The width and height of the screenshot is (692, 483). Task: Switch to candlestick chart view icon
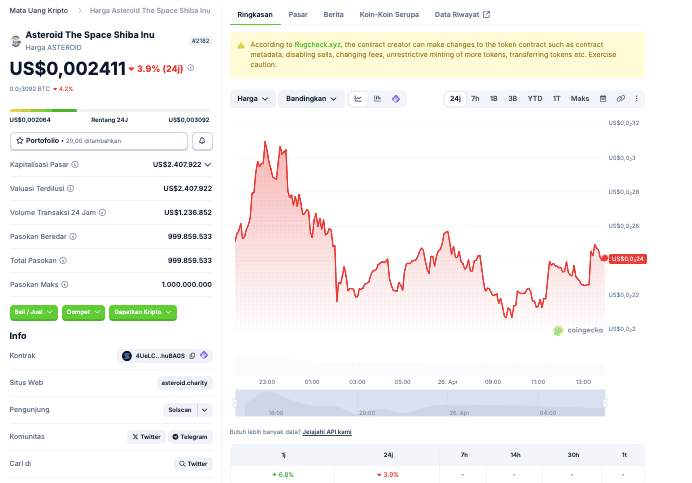377,99
